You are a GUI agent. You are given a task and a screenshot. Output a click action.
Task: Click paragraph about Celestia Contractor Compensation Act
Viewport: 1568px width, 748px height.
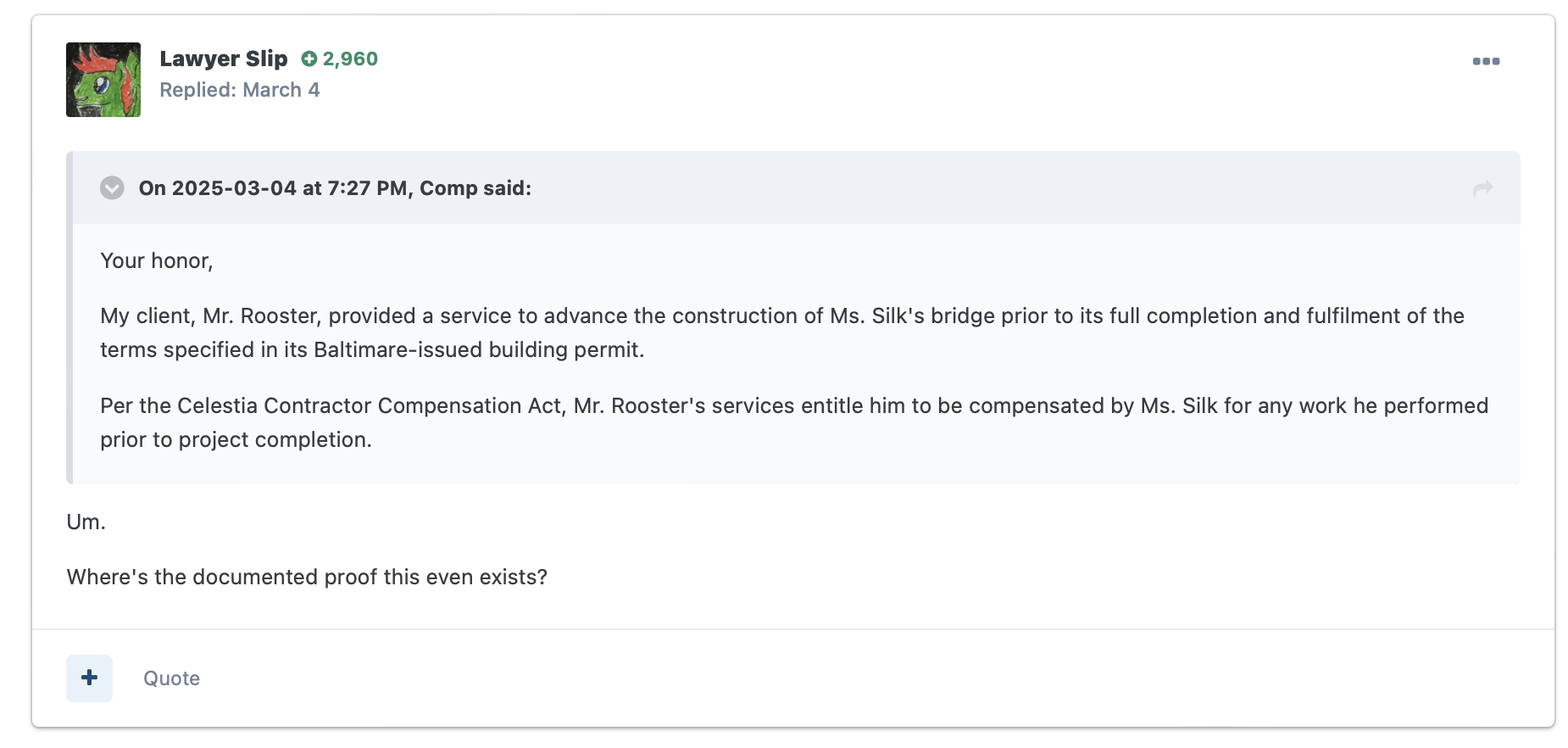click(794, 422)
